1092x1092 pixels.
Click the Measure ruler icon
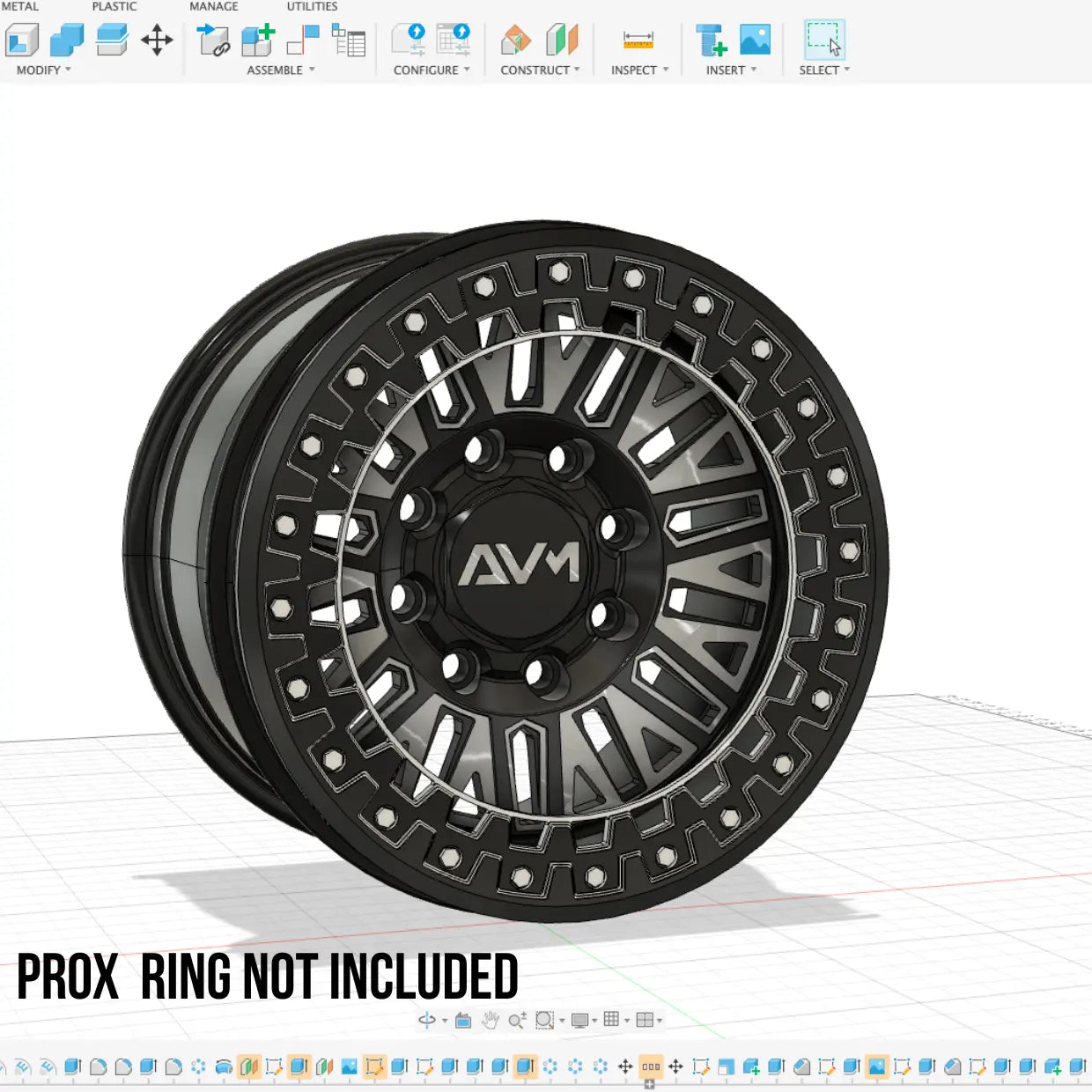(638, 41)
